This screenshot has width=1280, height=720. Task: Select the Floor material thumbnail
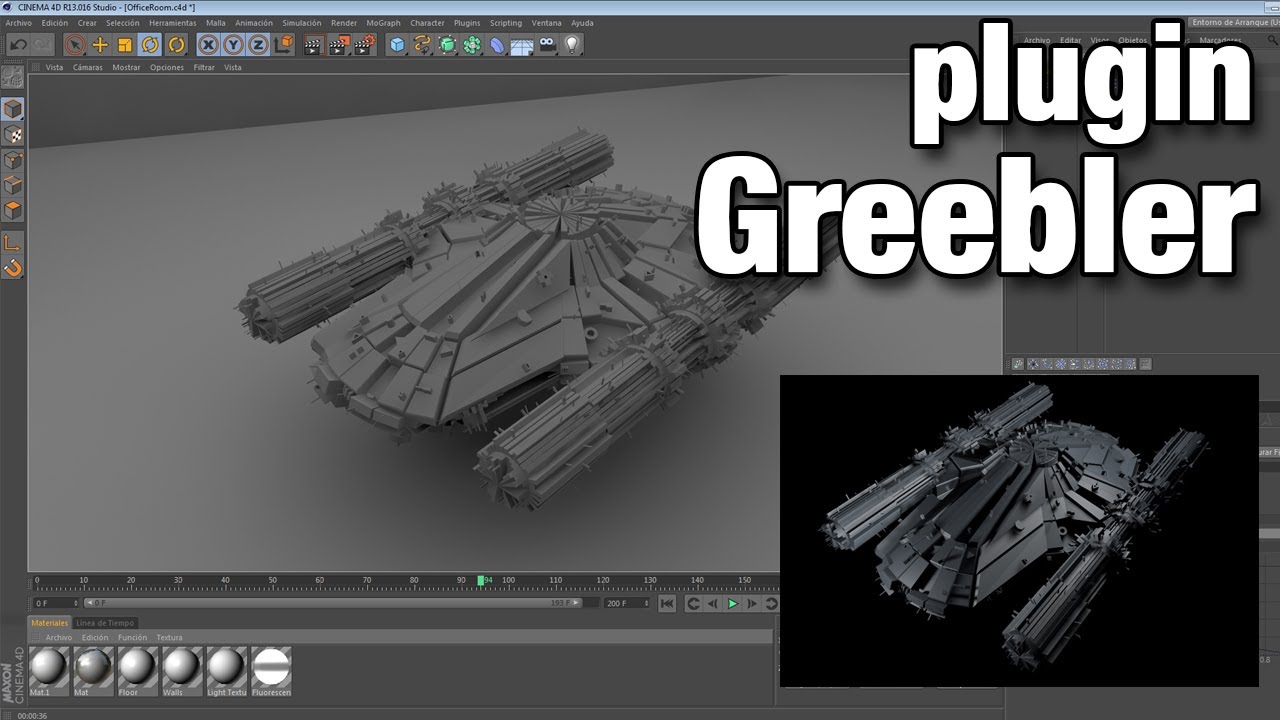(x=137, y=671)
